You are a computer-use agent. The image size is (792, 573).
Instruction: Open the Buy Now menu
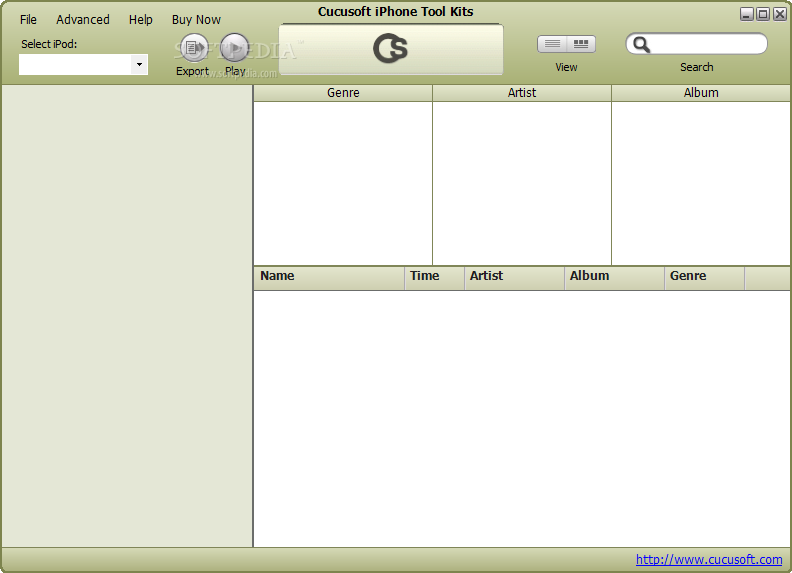(196, 20)
